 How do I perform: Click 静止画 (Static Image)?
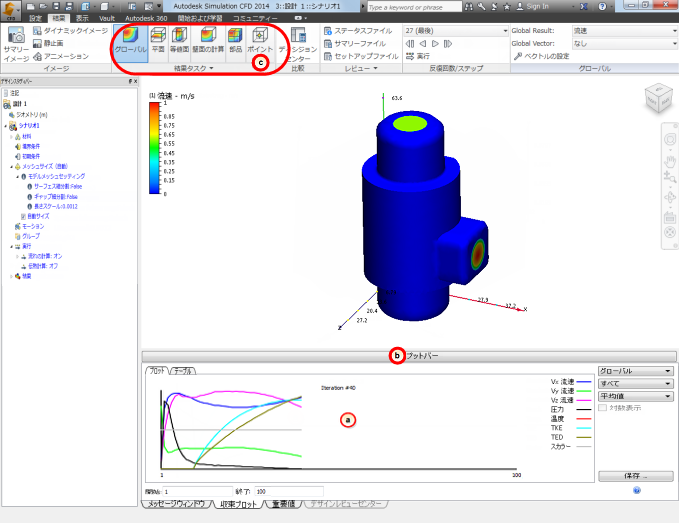[x=48, y=43]
